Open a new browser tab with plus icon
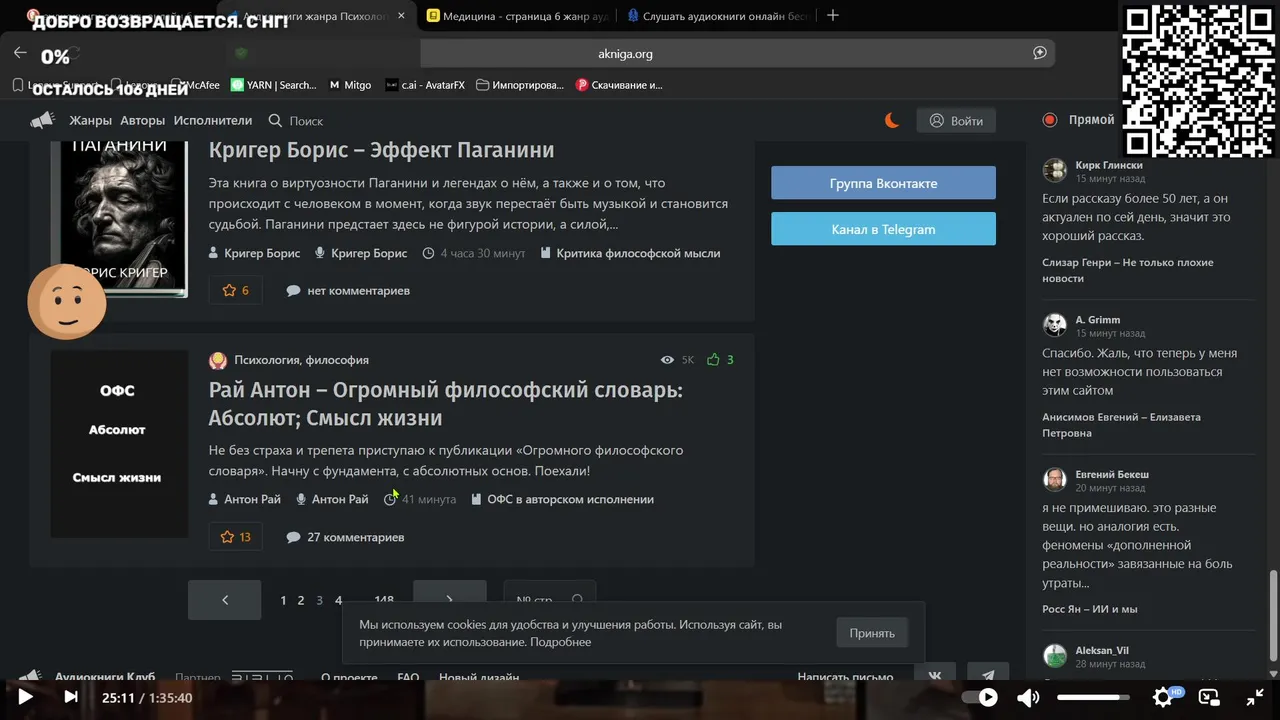The width and height of the screenshot is (1280, 720). point(833,15)
